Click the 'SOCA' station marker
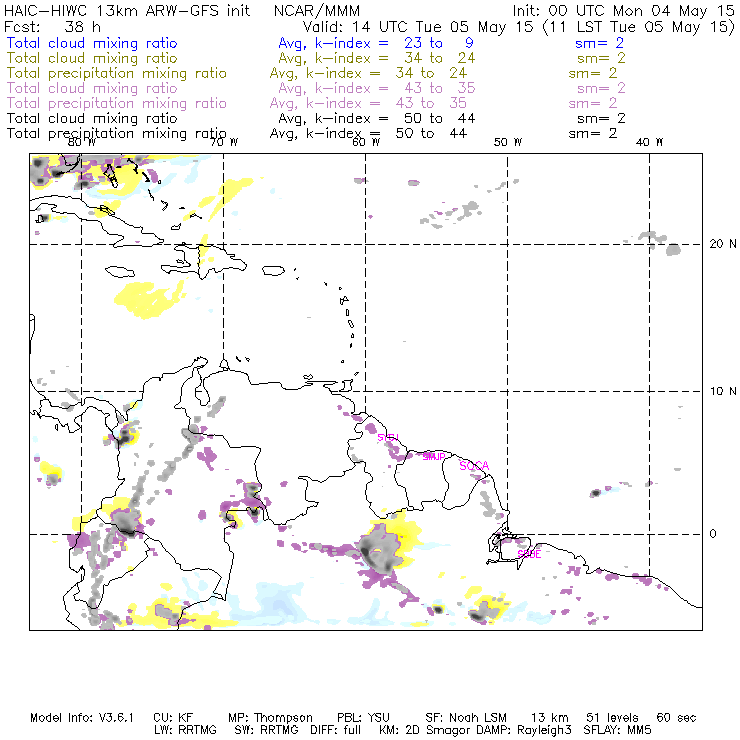 pyautogui.click(x=474, y=466)
